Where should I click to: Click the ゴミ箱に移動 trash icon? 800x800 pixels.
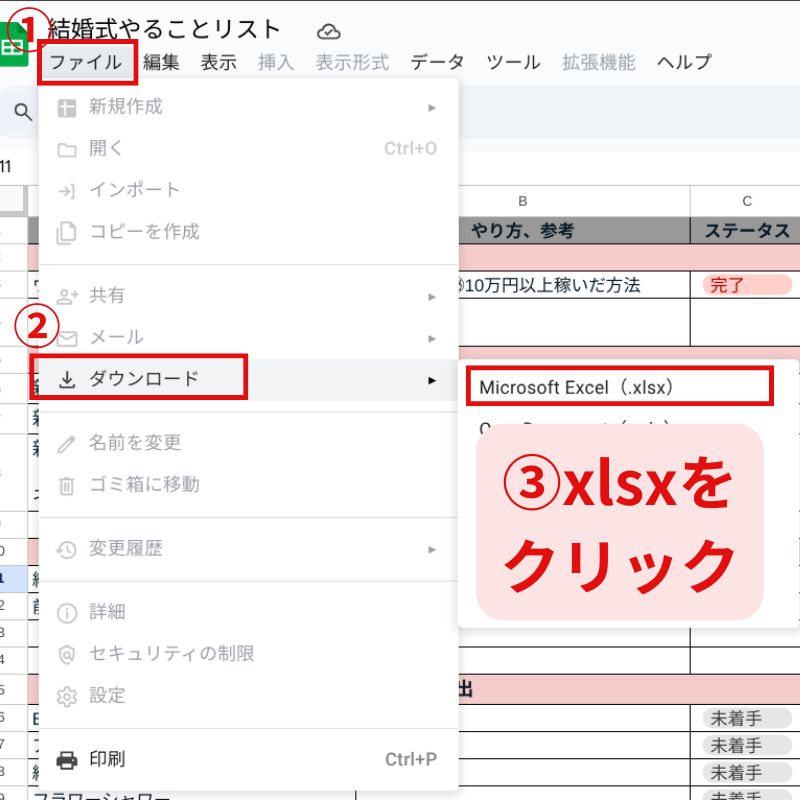pos(67,485)
